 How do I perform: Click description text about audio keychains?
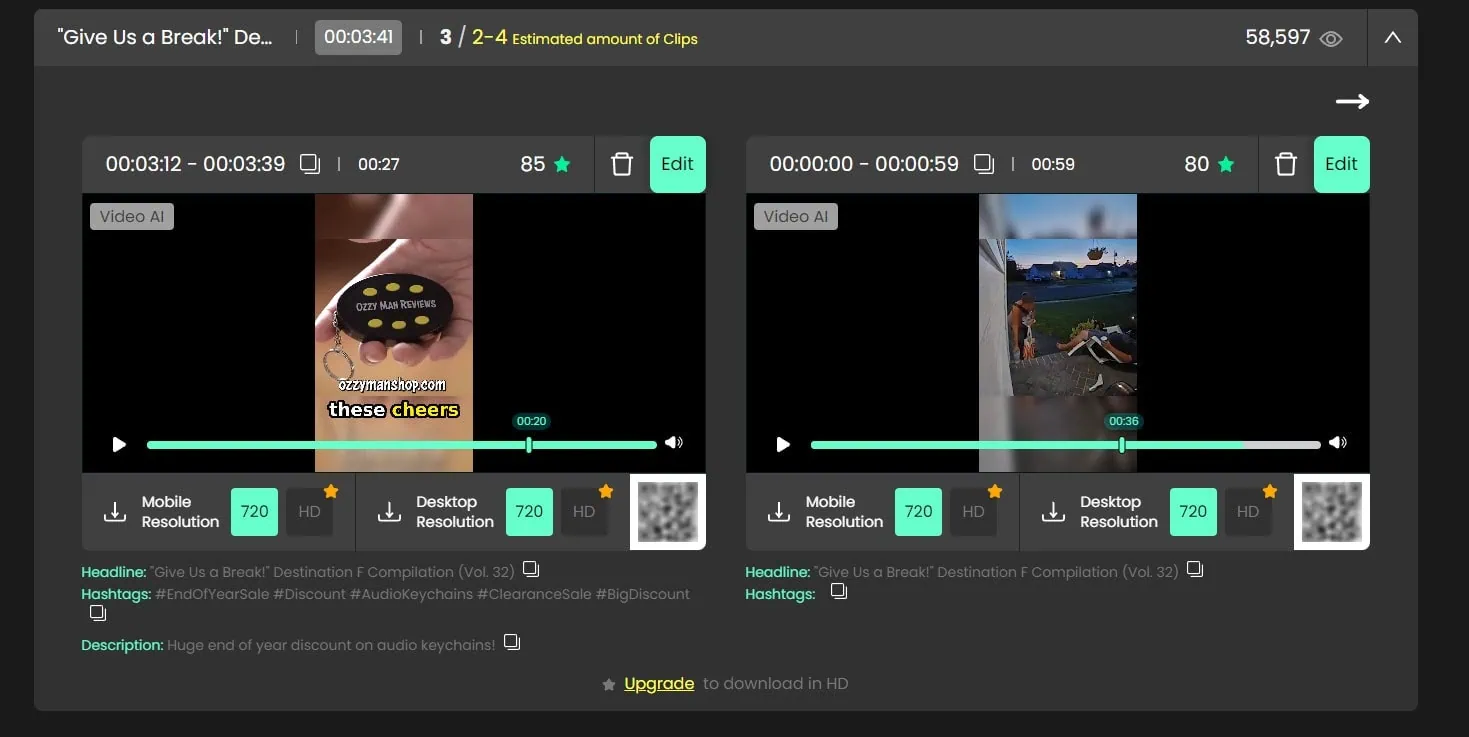[x=331, y=645]
